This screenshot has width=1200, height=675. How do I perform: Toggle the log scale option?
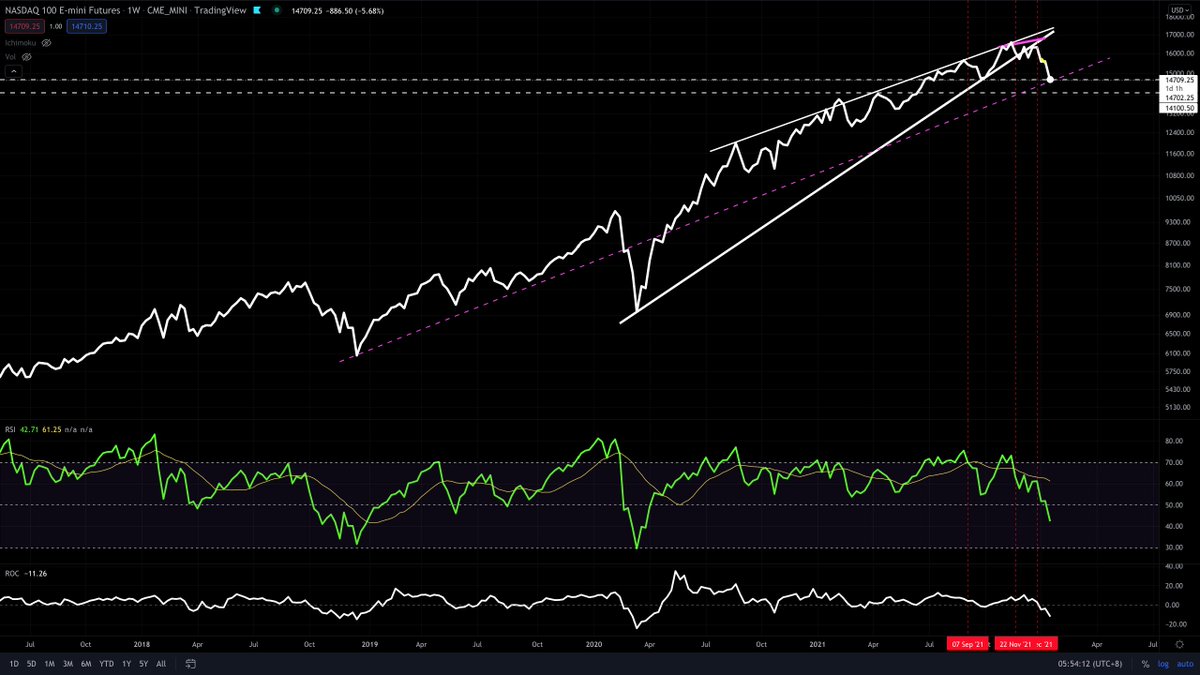(x=1163, y=664)
